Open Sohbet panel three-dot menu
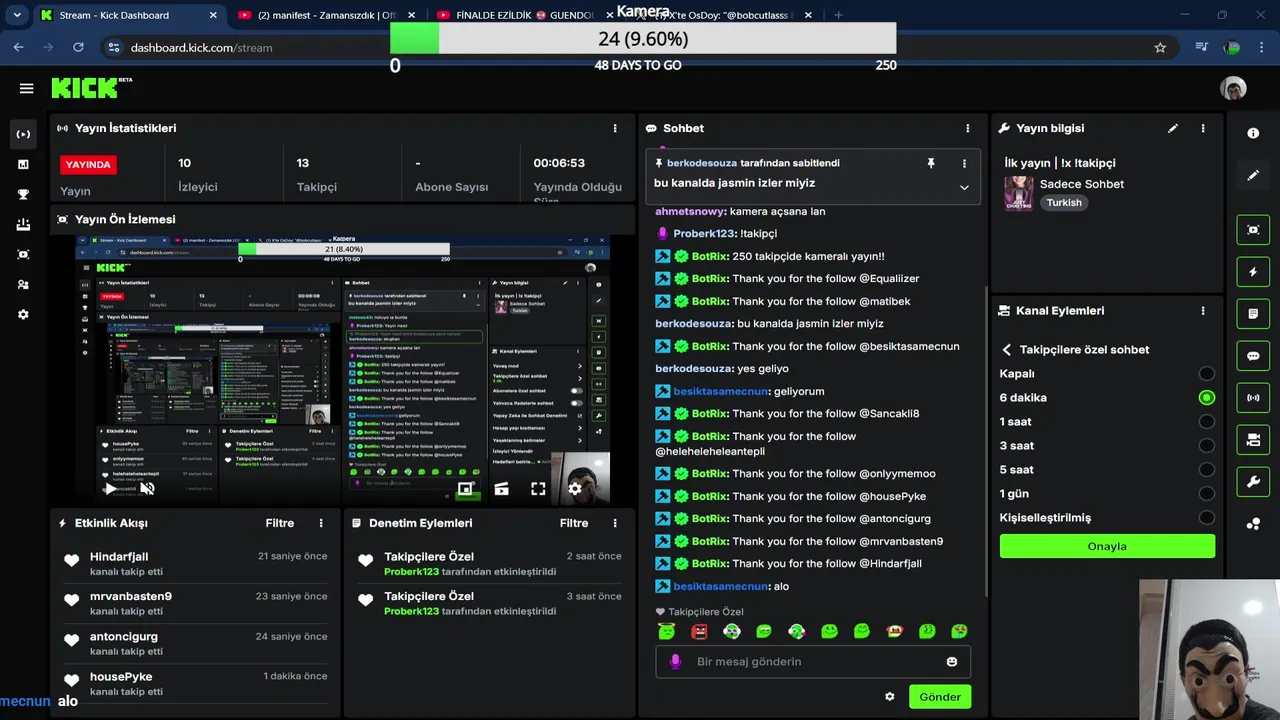The height and width of the screenshot is (720, 1280). [967, 128]
